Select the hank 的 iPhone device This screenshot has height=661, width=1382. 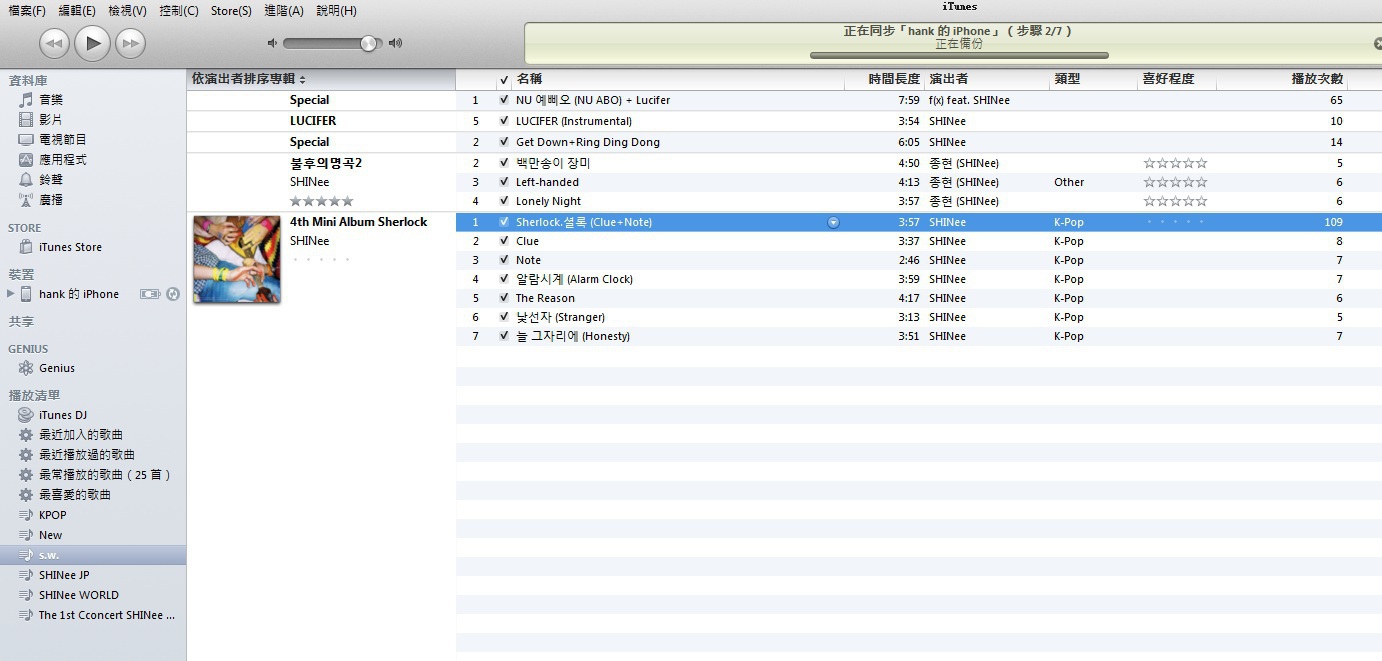click(x=79, y=294)
